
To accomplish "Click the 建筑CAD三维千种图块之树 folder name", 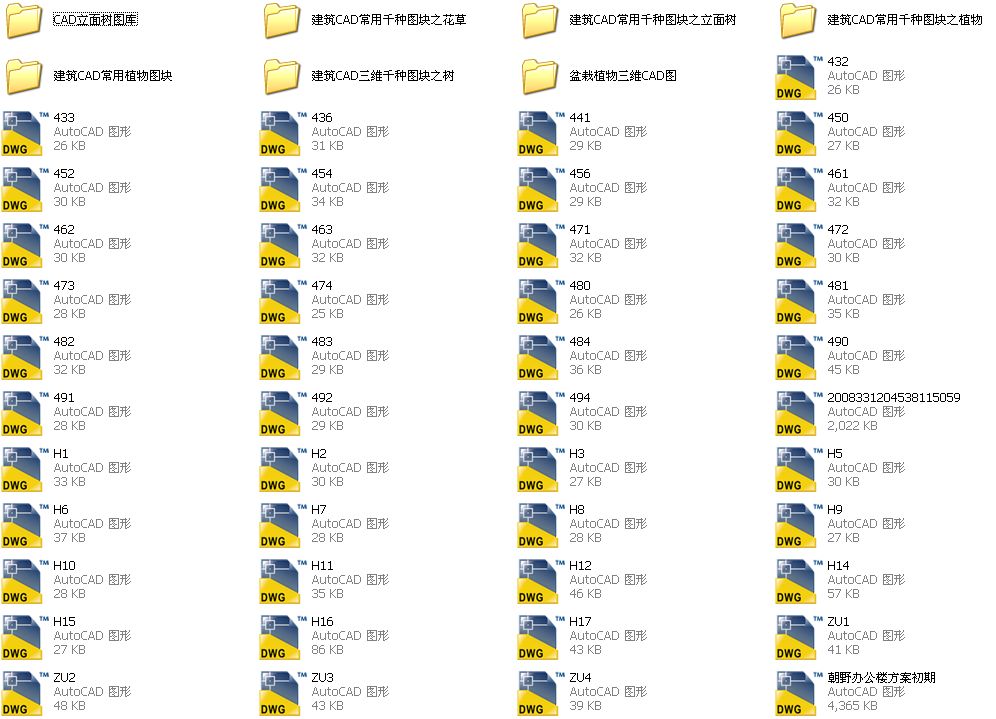I will [x=382, y=76].
